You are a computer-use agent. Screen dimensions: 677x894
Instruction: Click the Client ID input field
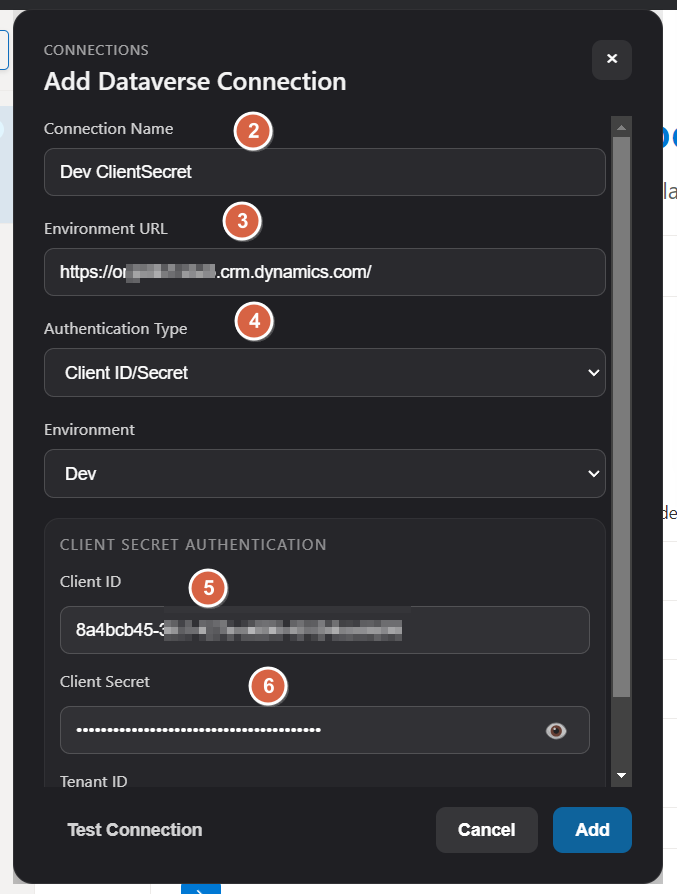click(x=325, y=630)
